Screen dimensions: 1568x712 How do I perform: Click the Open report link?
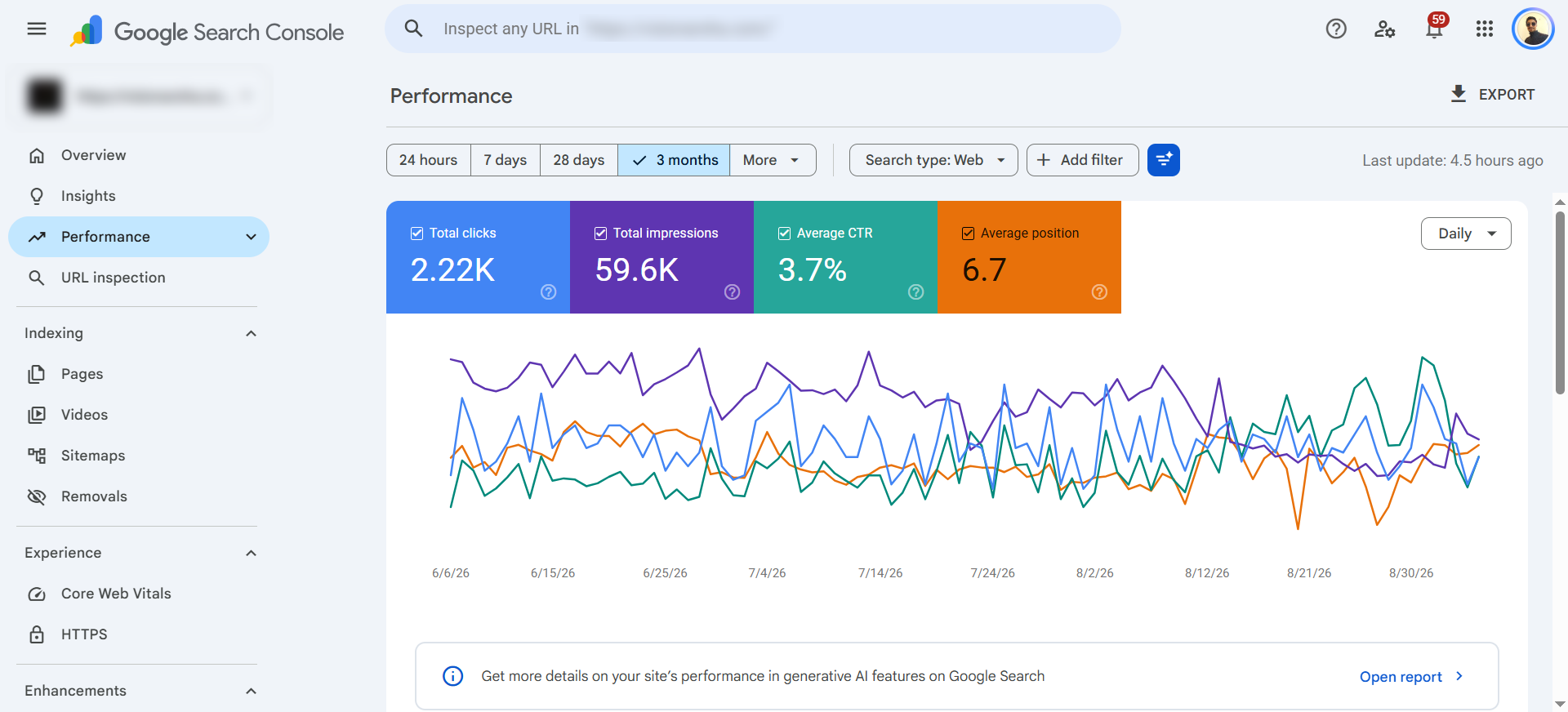click(1411, 677)
